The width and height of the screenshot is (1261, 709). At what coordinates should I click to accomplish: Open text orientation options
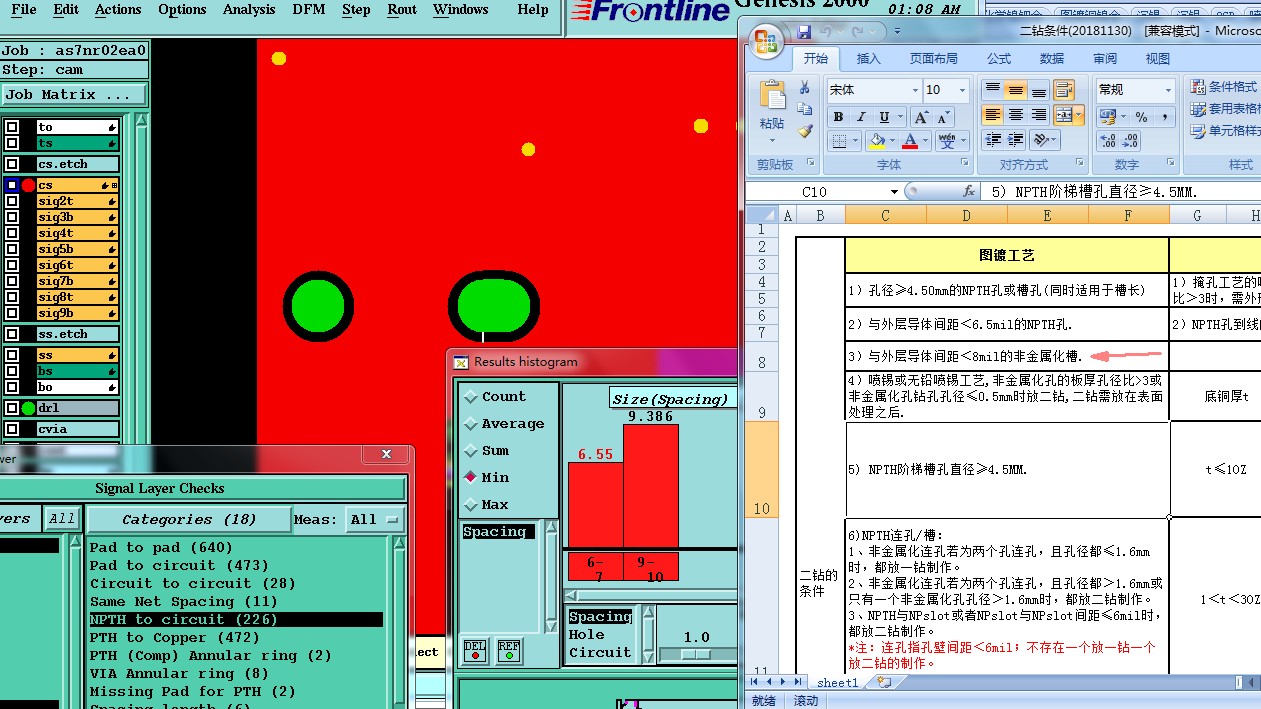pos(1044,140)
